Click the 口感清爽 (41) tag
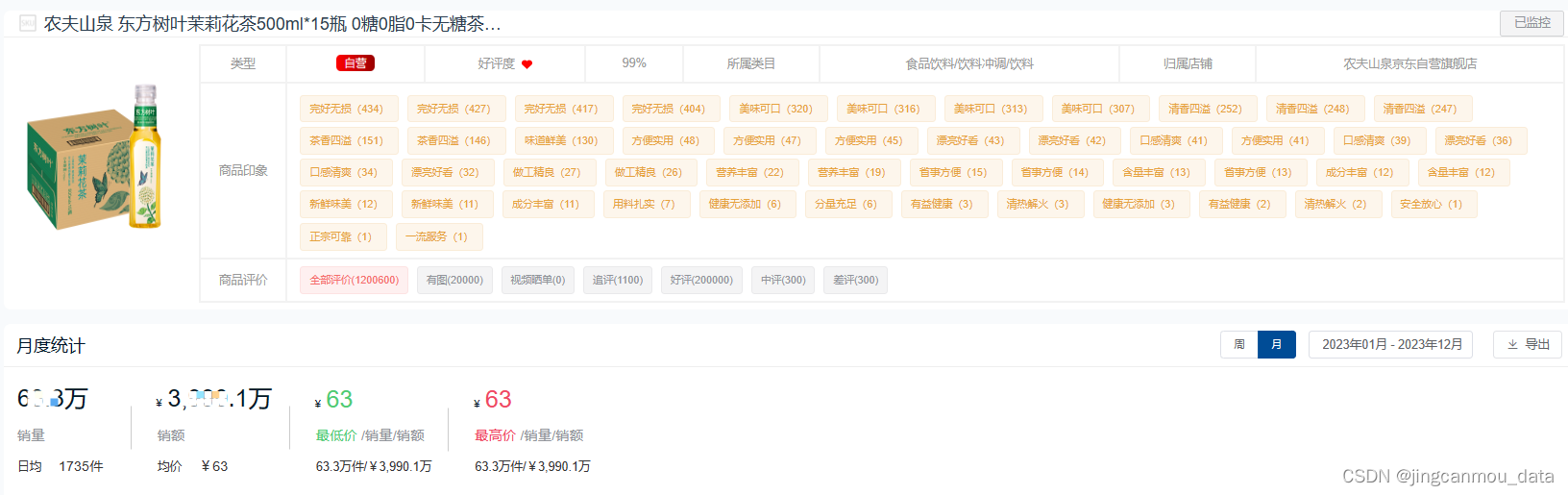Viewport: 1568px width, 495px height. click(1174, 140)
